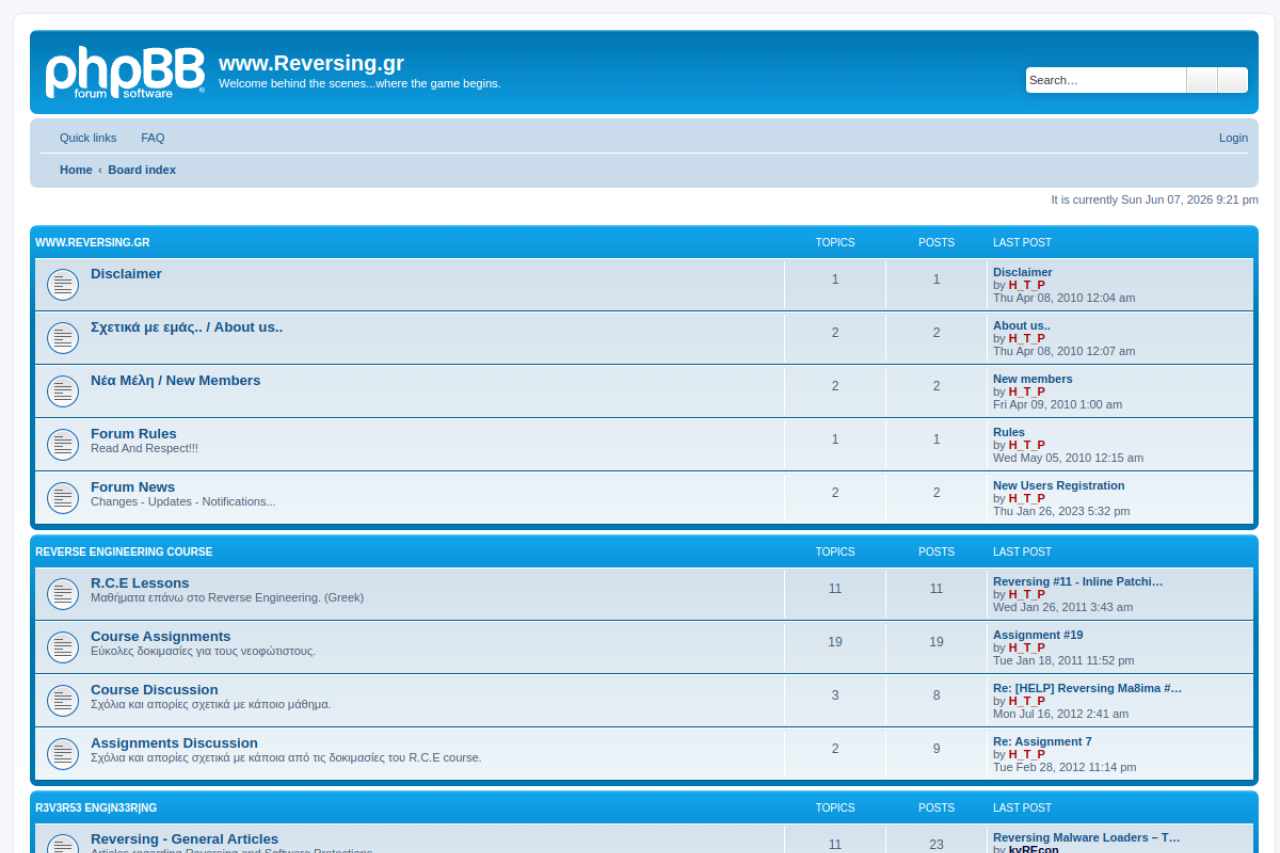Click the phpBB forum software logo
1280x853 pixels.
125,72
